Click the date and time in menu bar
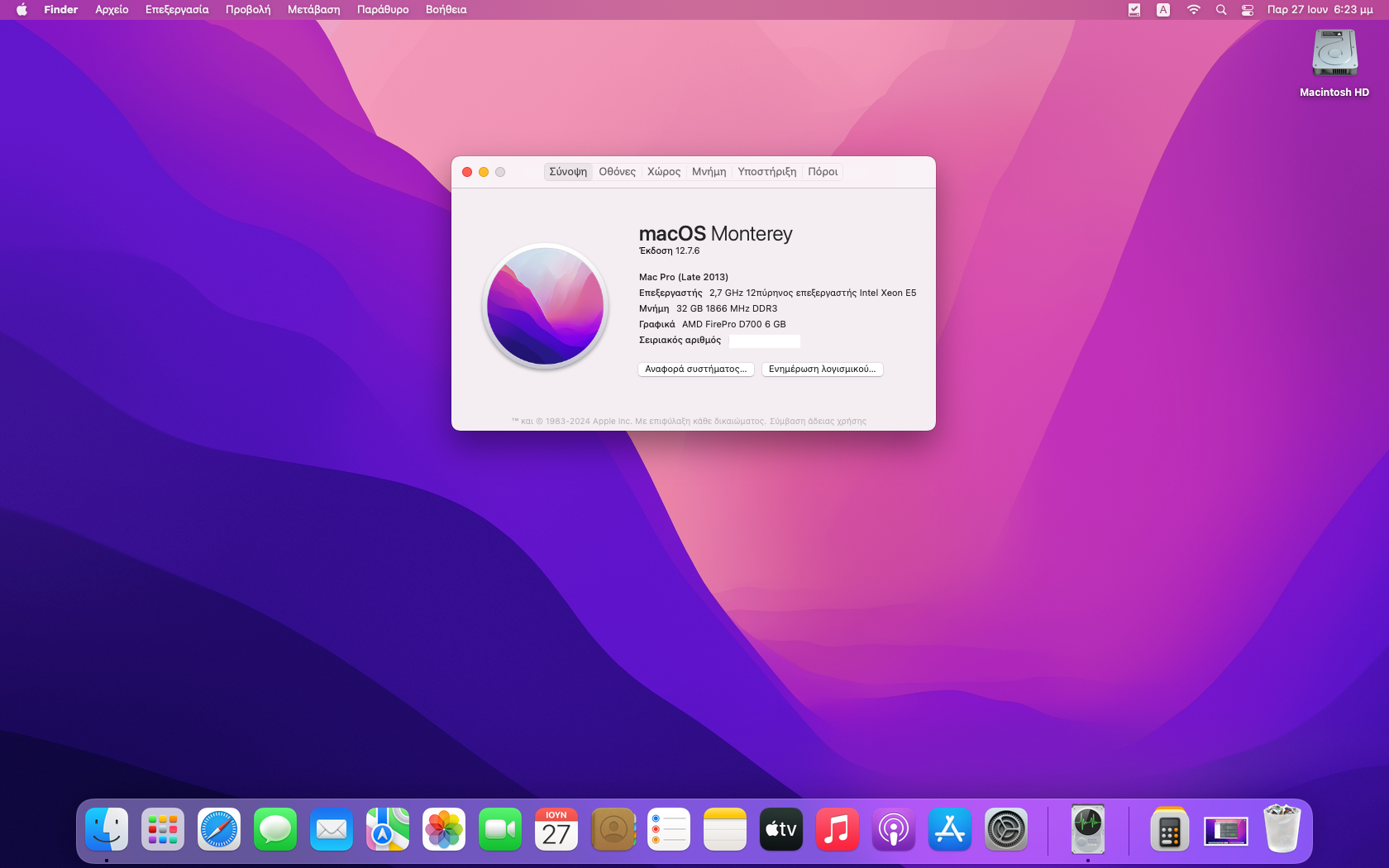The width and height of the screenshot is (1389, 868). click(x=1320, y=10)
